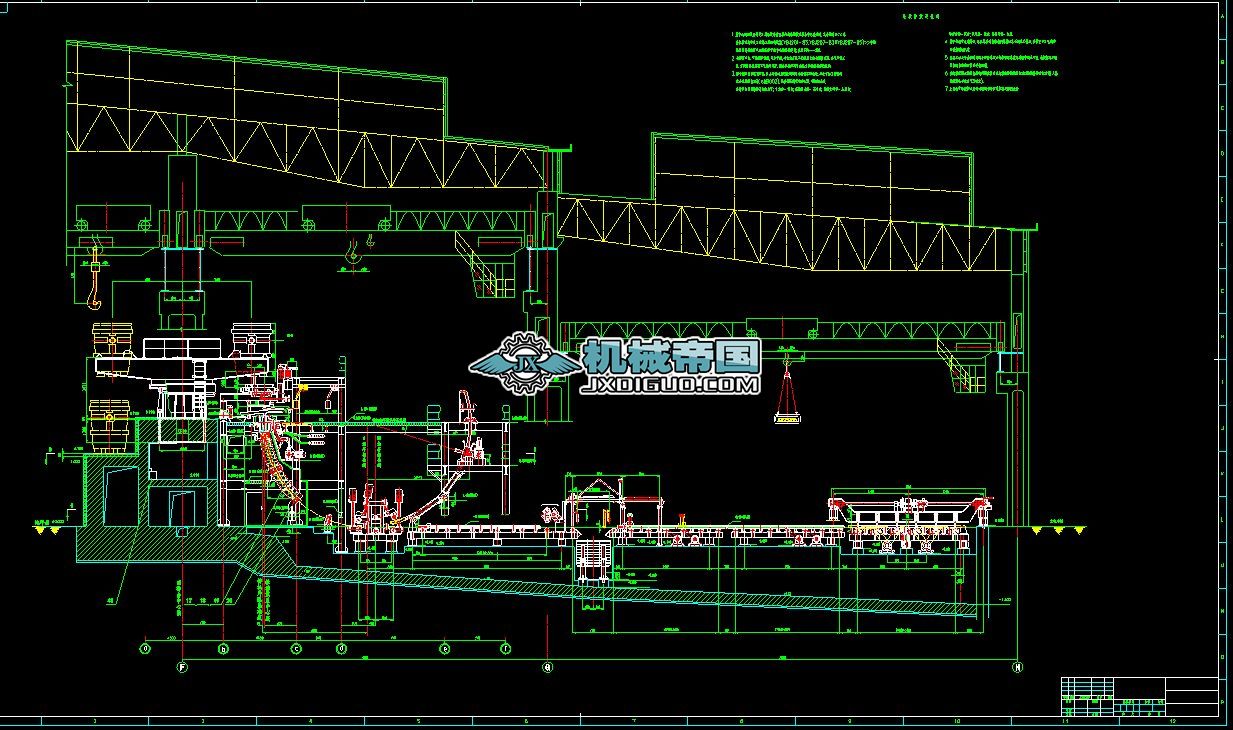Pick the axis bubble labeled c
This screenshot has width=1233, height=730.
point(297,648)
